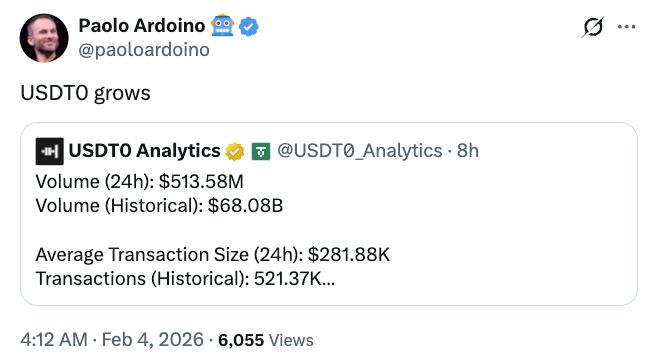655x361 pixels.
Task: Click the 6,055 Views count
Action: click(266, 340)
